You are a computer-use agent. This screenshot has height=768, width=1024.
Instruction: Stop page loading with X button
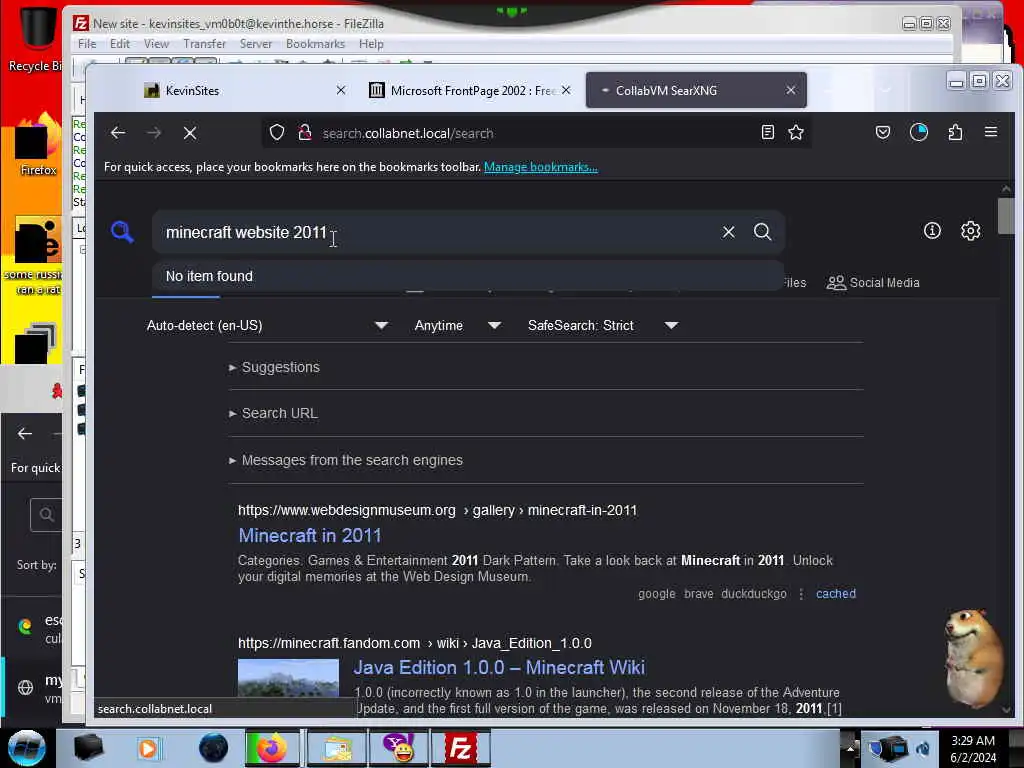click(x=190, y=133)
